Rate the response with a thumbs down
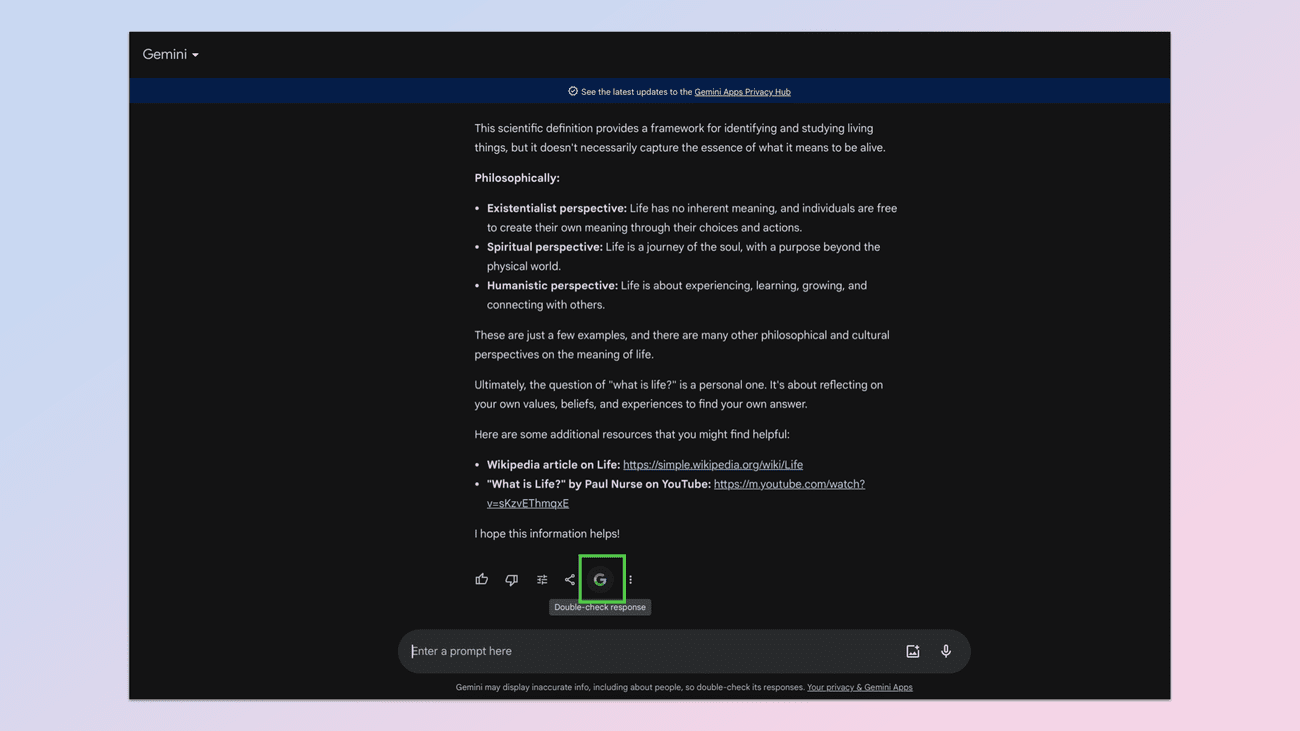 tap(511, 579)
